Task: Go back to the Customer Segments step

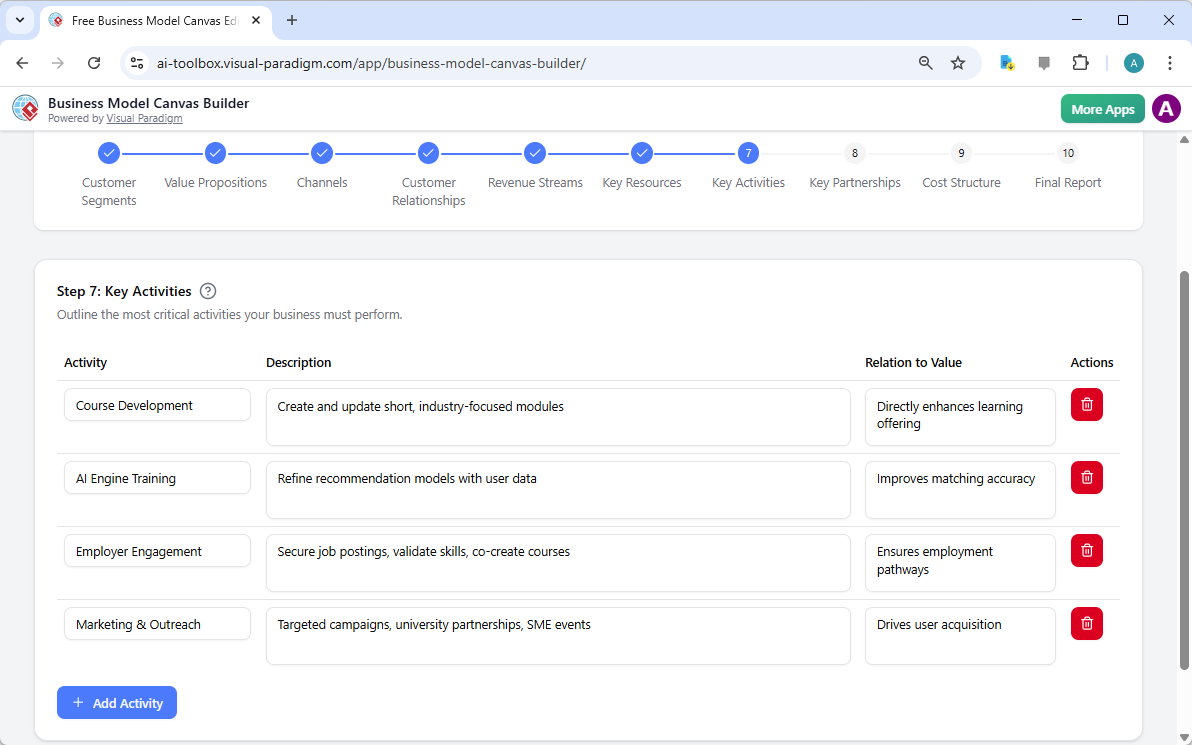Action: pyautogui.click(x=108, y=153)
